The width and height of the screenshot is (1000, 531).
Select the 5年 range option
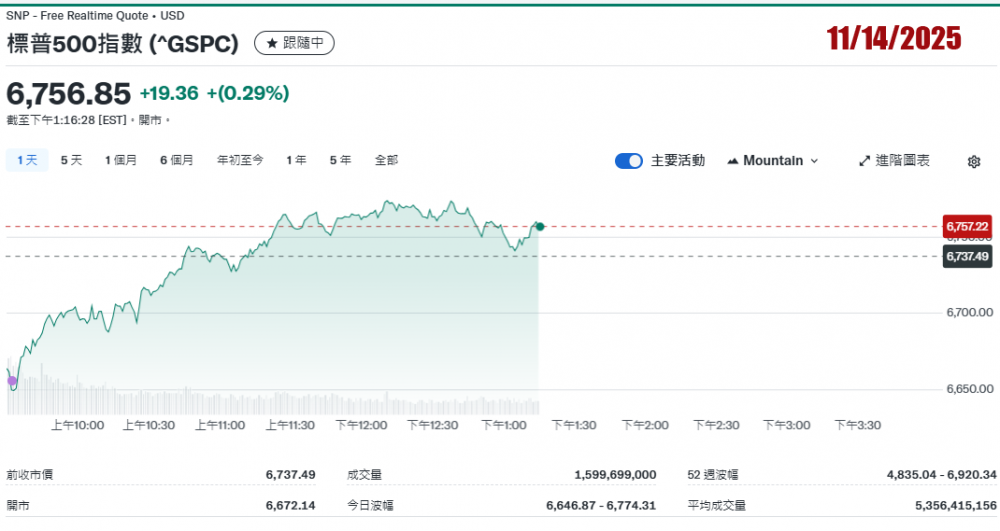[x=340, y=160]
